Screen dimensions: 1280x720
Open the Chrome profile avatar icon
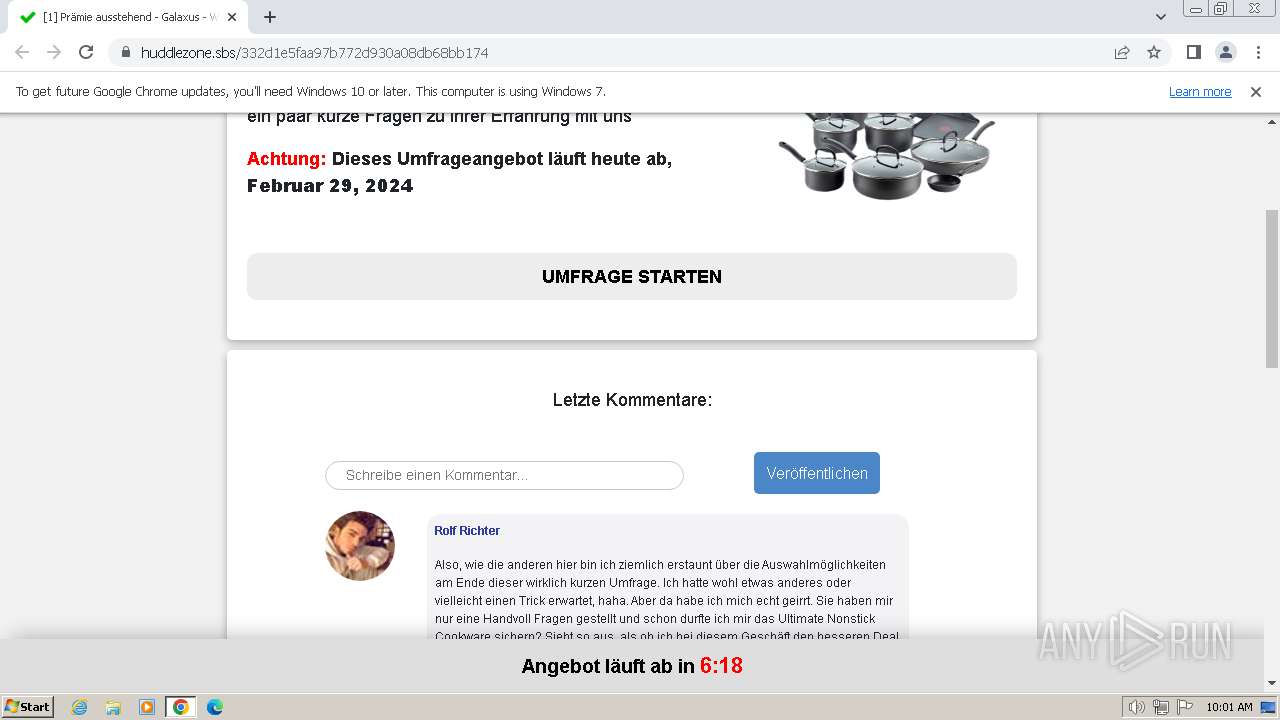pos(1225,52)
